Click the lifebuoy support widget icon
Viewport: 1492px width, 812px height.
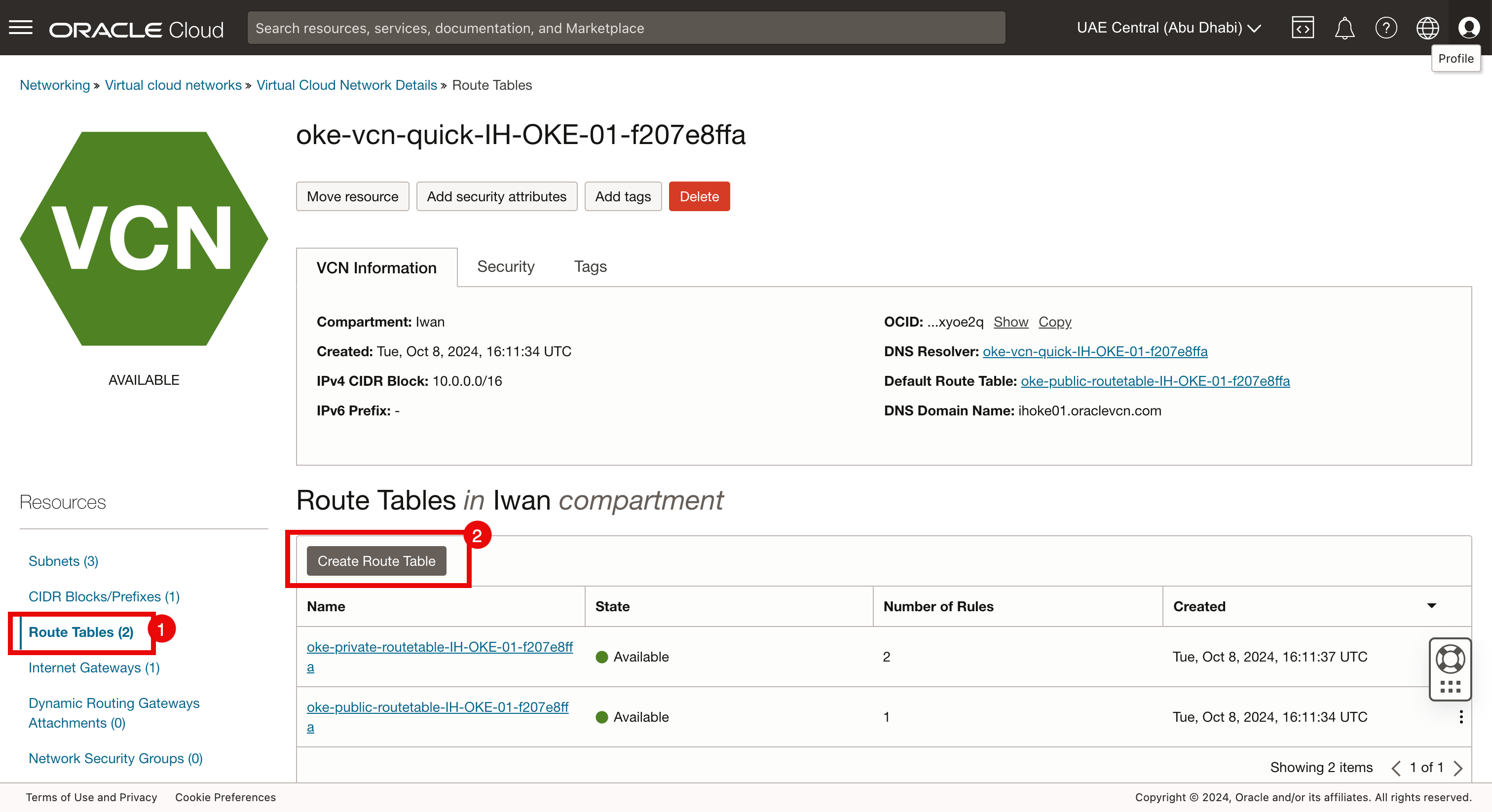pos(1450,659)
